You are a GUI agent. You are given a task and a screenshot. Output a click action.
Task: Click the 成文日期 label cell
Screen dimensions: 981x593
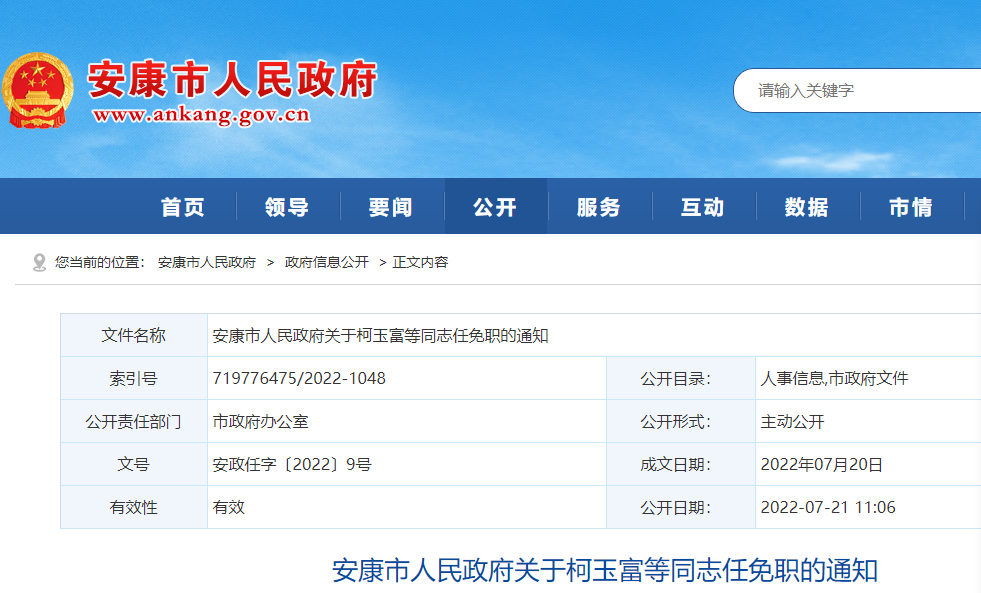[x=681, y=464]
